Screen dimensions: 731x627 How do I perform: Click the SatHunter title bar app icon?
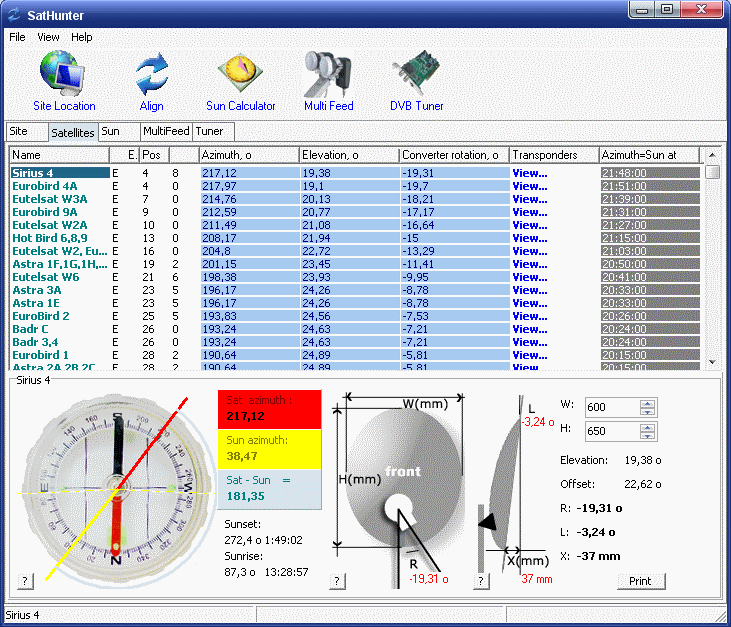pyautogui.click(x=14, y=15)
